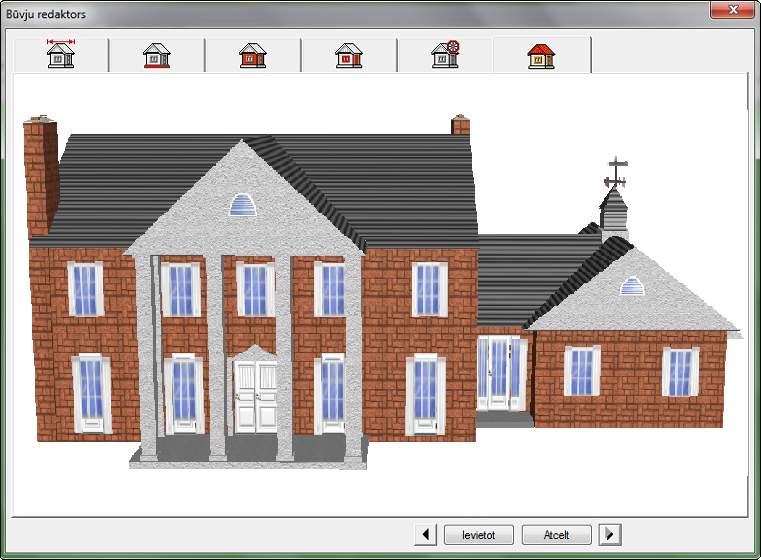Click the white front double door in preview

255,396
